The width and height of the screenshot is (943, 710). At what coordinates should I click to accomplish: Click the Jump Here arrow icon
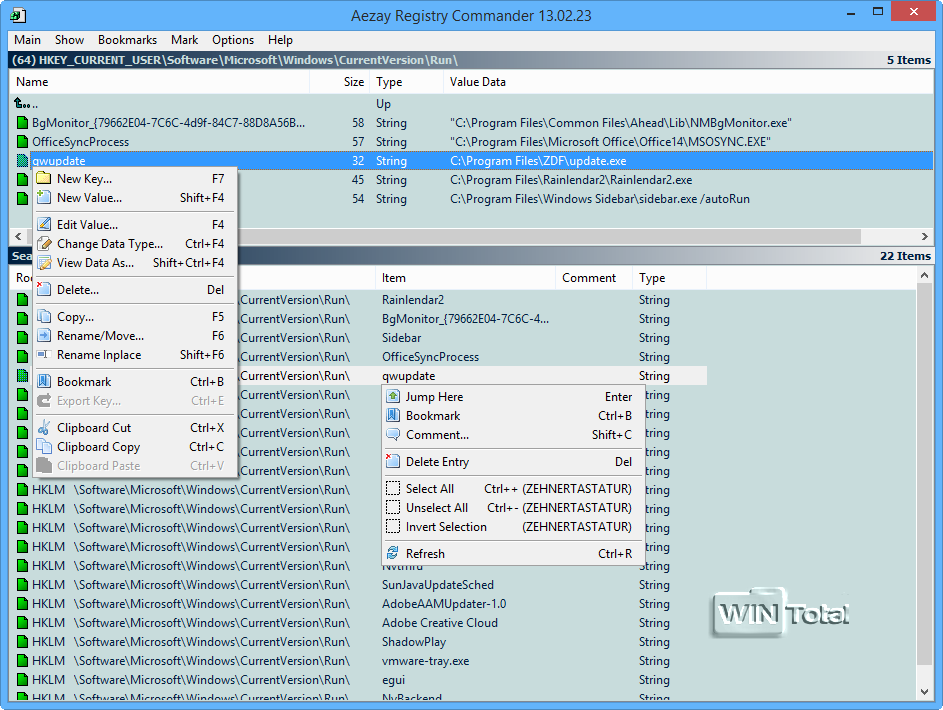coord(393,397)
